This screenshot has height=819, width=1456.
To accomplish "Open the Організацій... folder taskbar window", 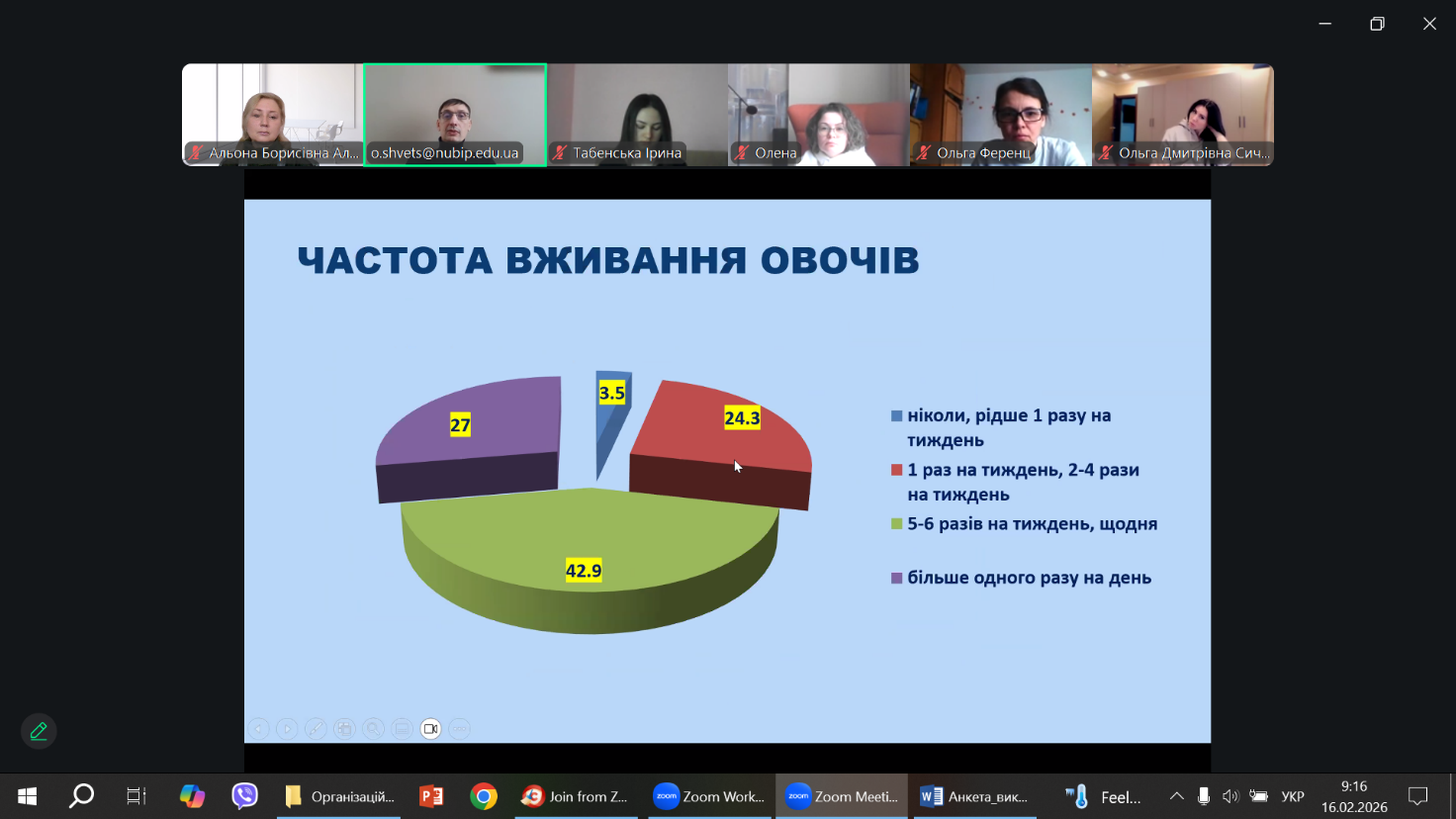I will coord(338,796).
